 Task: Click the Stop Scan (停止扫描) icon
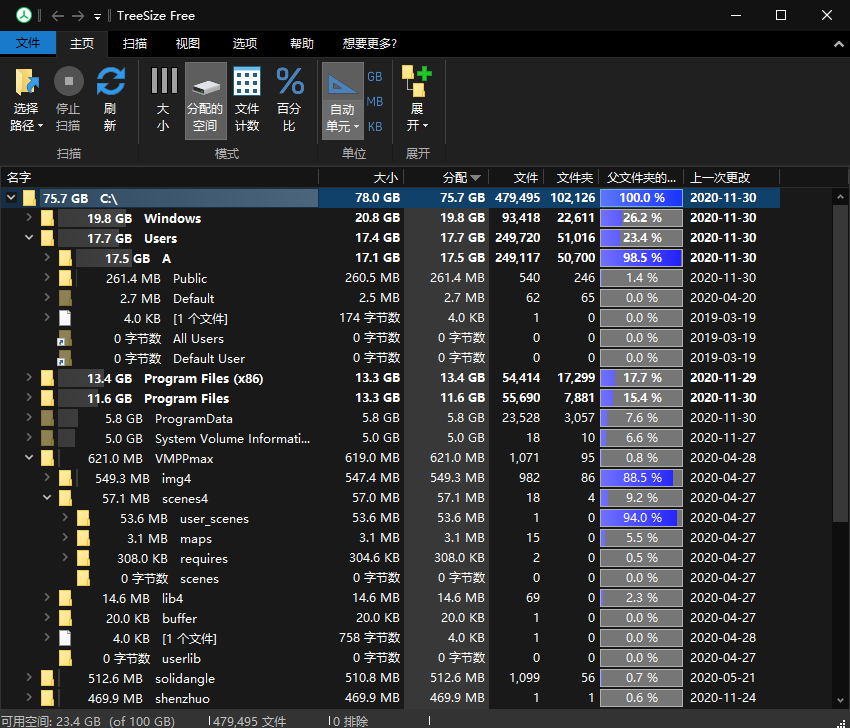[68, 82]
